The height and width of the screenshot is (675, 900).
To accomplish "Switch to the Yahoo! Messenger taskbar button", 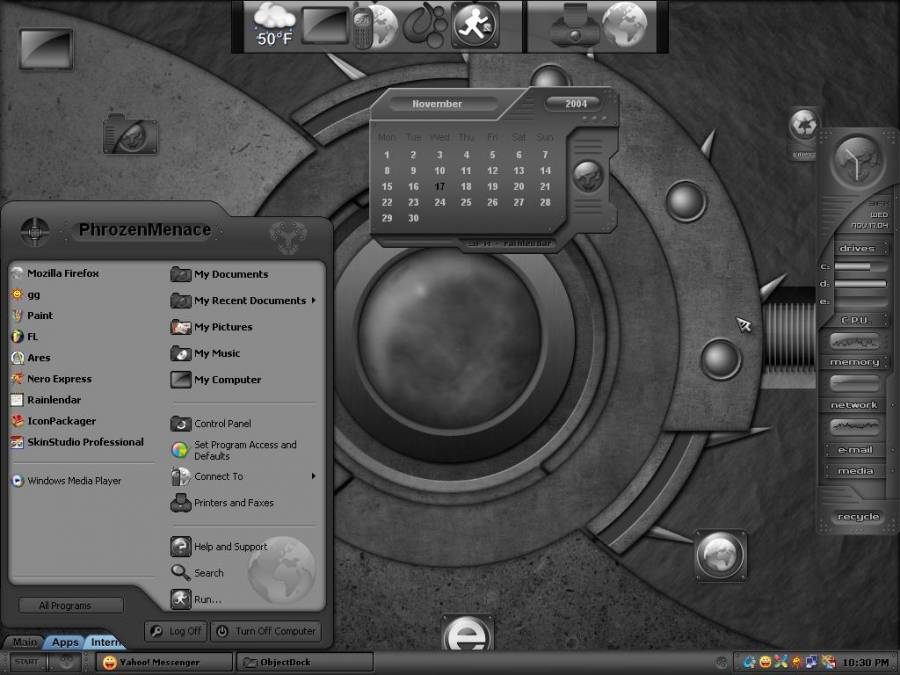I will click(164, 662).
